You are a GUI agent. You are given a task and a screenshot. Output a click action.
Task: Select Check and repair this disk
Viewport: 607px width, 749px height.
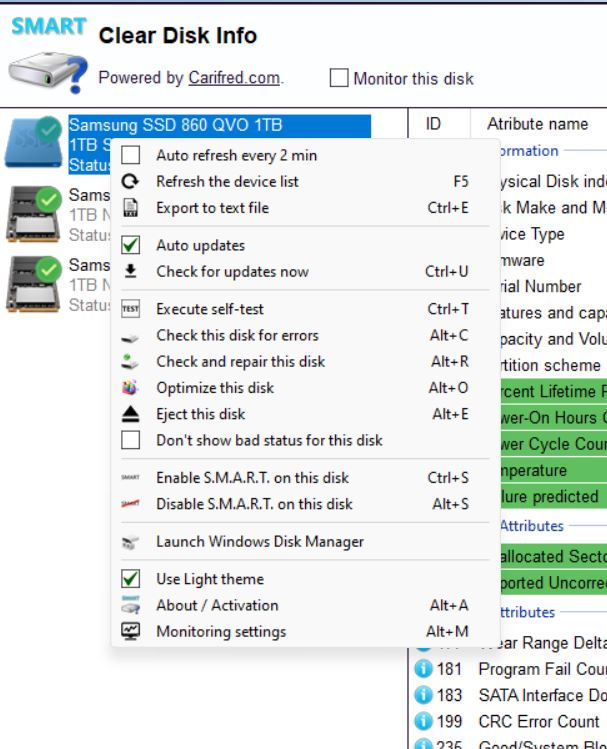(240, 362)
